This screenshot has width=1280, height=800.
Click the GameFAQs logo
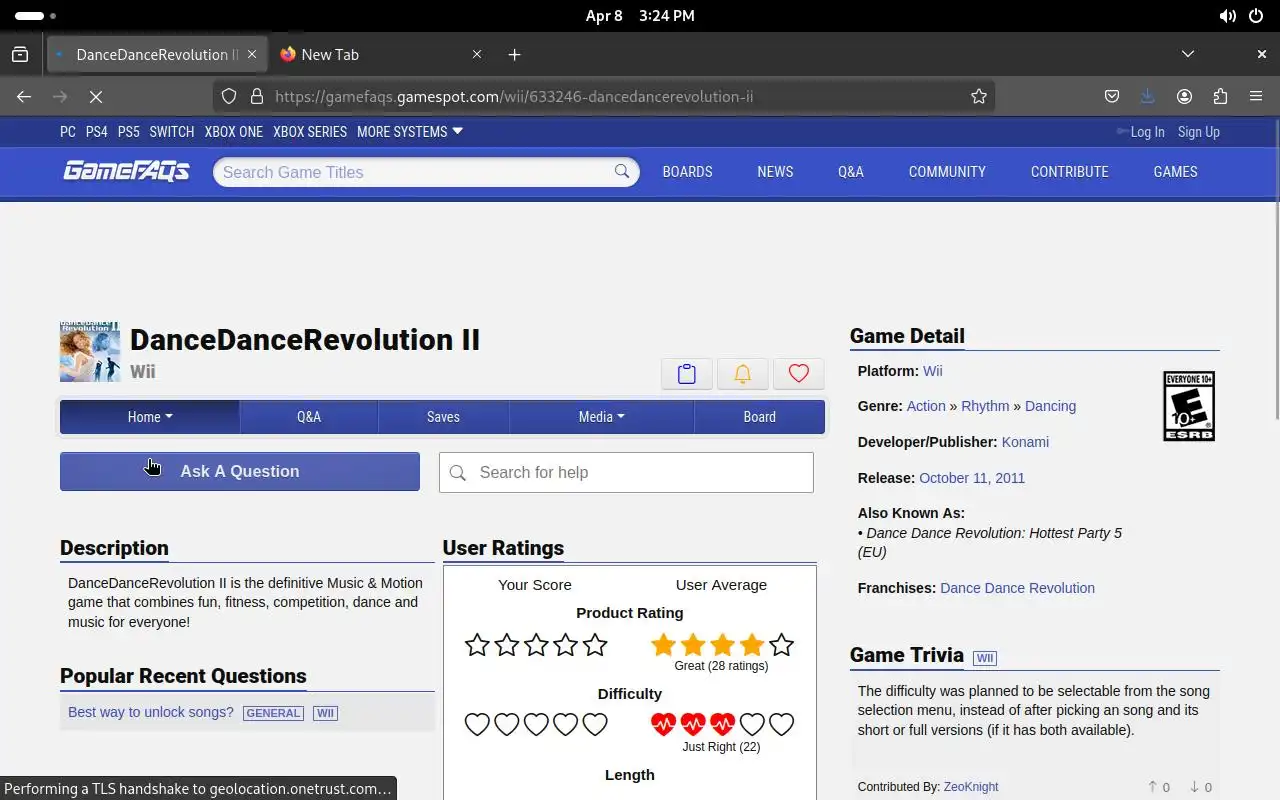(x=126, y=171)
